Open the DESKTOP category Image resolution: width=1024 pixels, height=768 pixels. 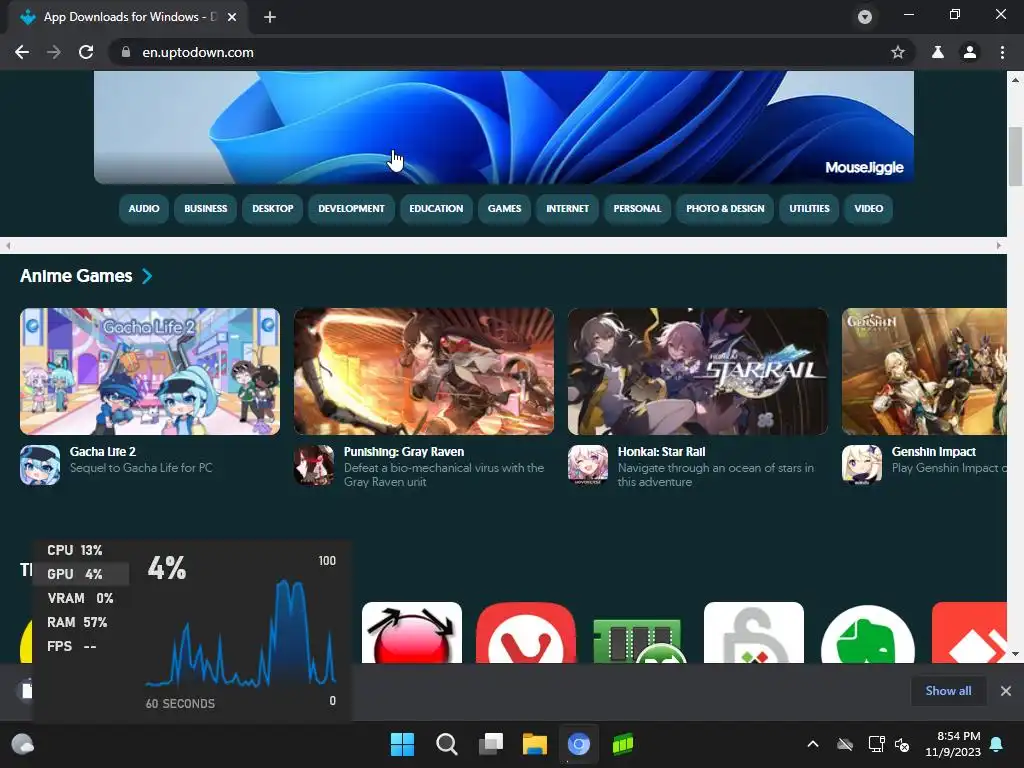[273, 208]
